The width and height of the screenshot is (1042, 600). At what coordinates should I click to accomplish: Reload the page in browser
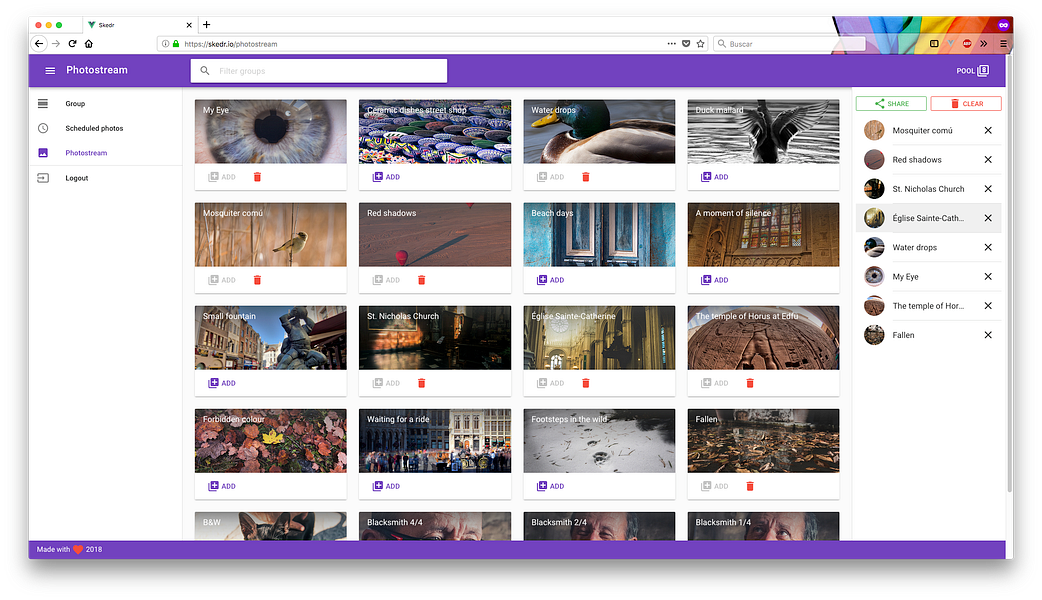72,44
